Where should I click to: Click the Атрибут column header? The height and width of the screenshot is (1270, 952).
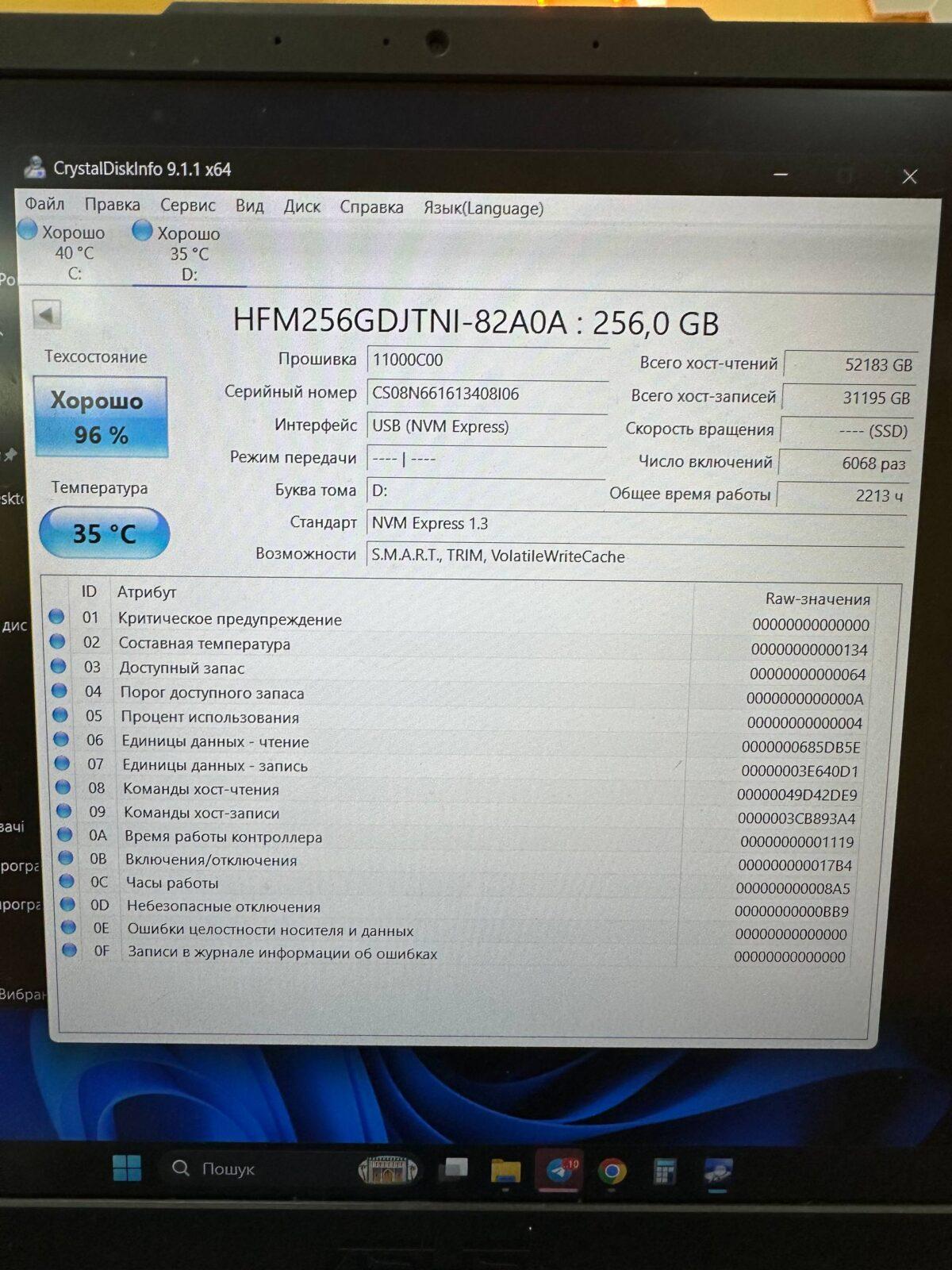147,592
